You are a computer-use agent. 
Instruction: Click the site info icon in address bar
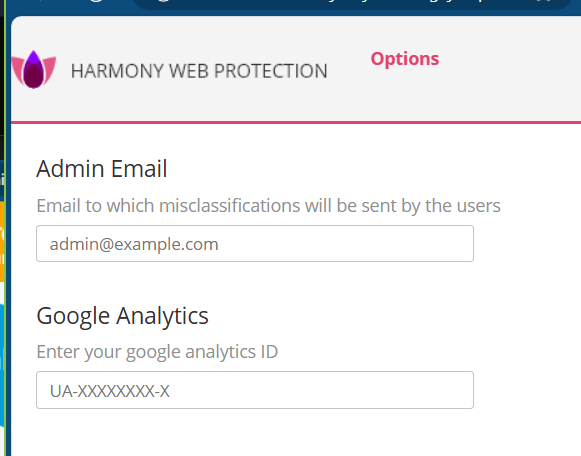[x=163, y=1]
